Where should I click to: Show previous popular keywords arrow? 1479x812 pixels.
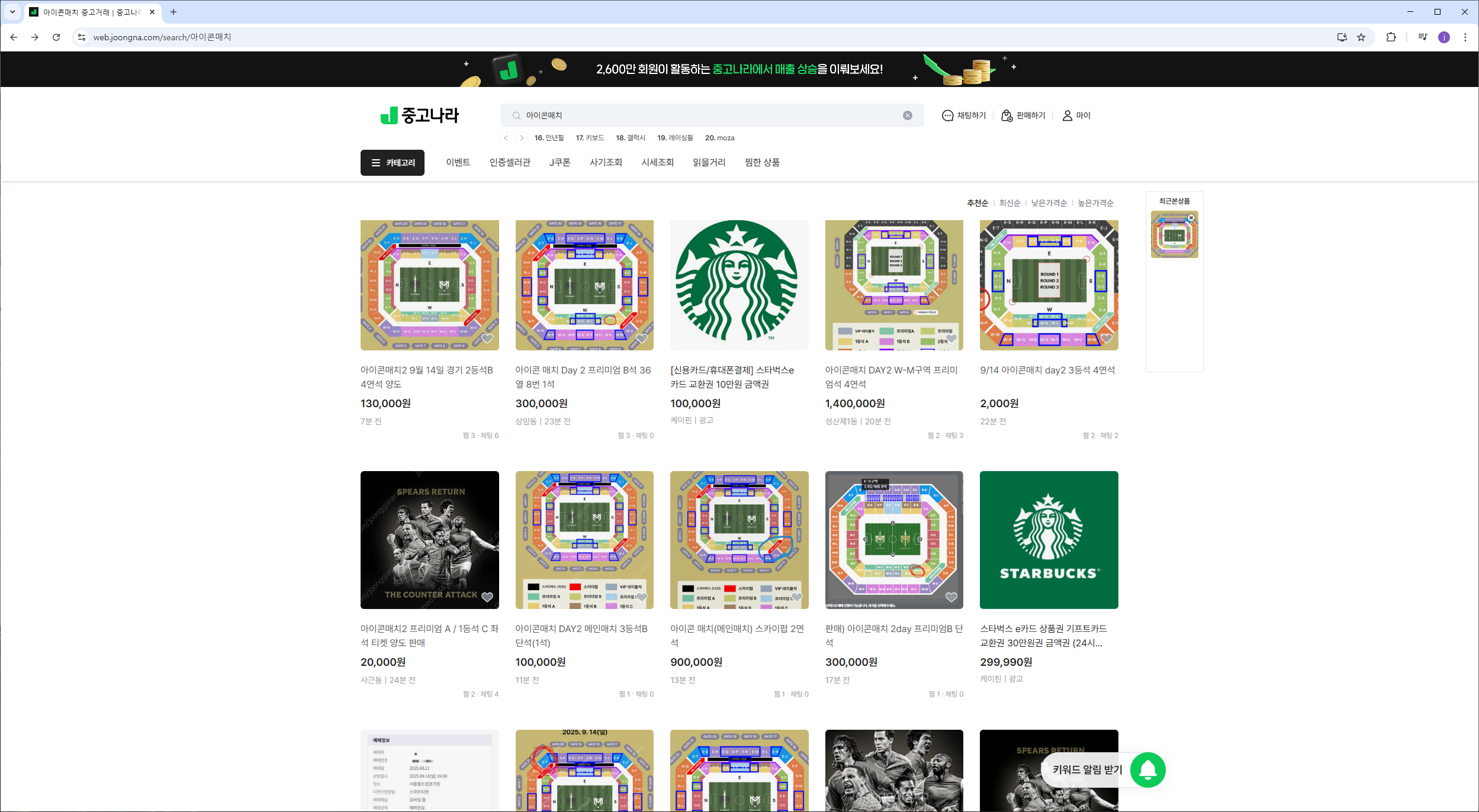(x=506, y=138)
